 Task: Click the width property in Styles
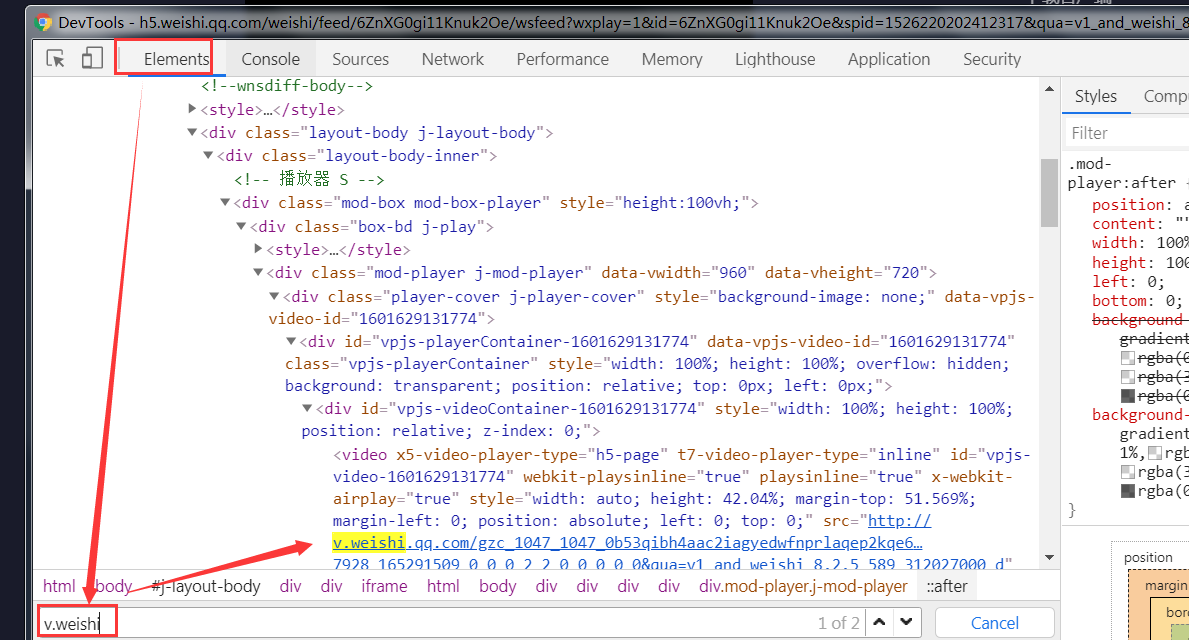point(1115,243)
